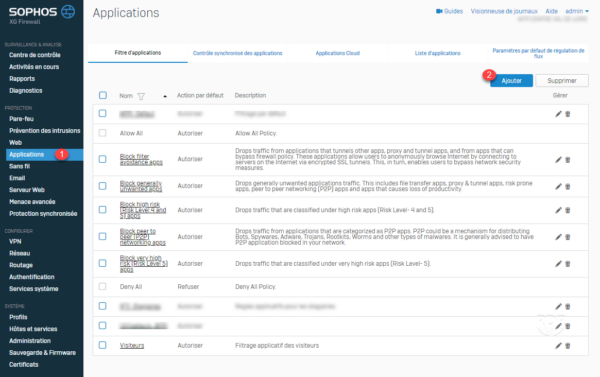
Task: Open Menace avancée in sidebar
Action: [x=32, y=202]
